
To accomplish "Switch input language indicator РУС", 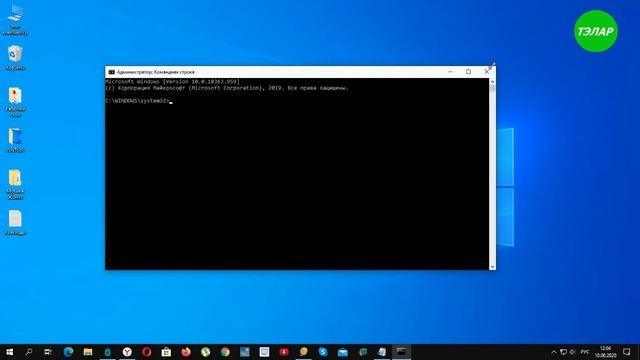I will click(584, 352).
